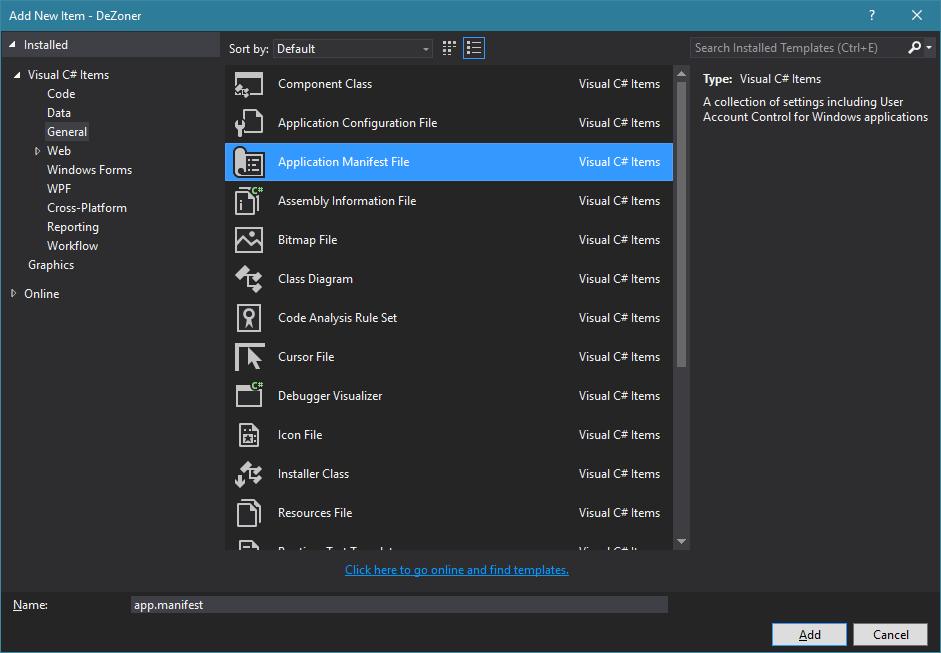Select the Cross-Platform category
Screen dimensions: 941x653
coord(87,208)
